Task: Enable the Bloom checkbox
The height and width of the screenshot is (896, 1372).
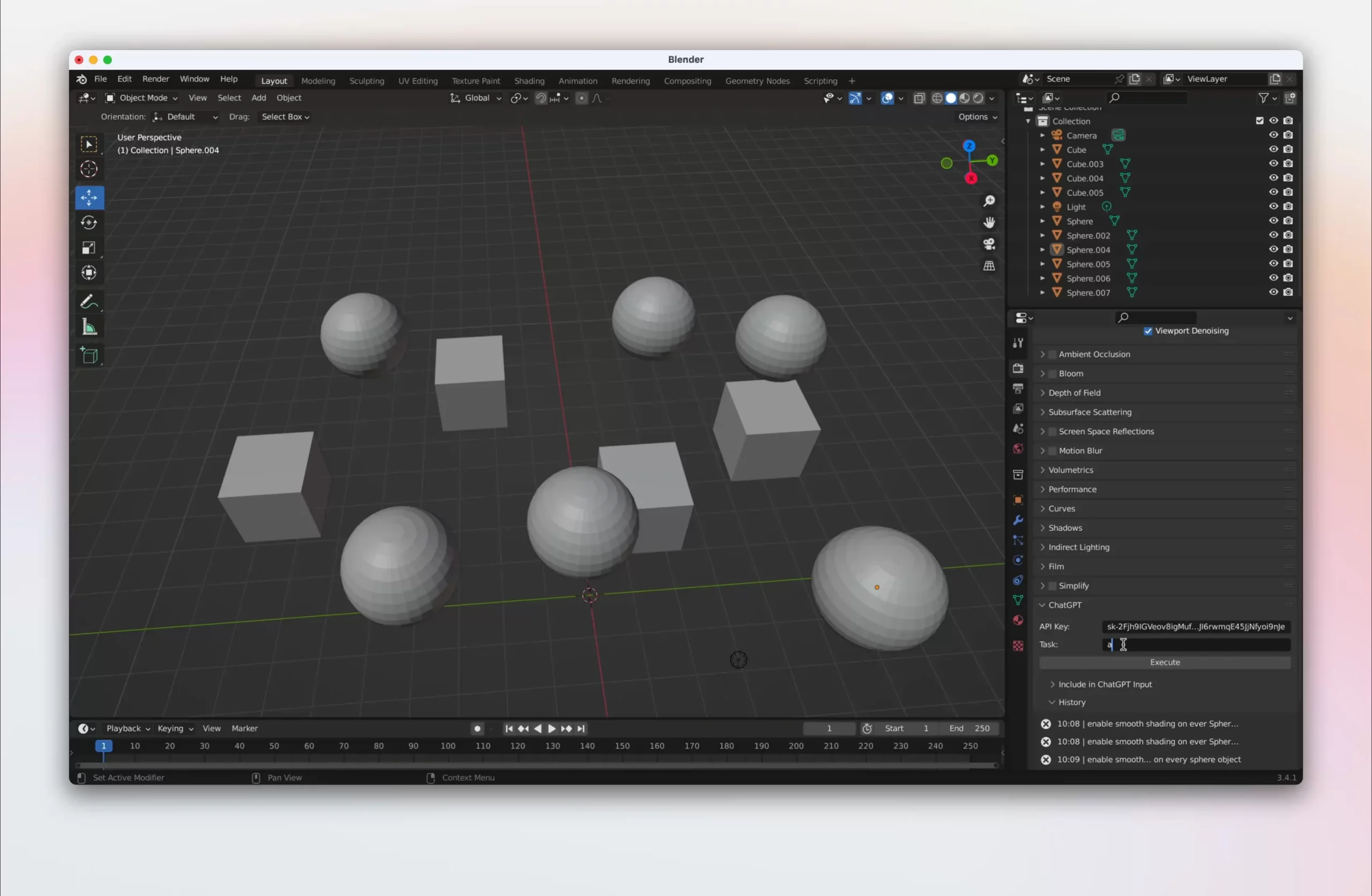Action: pos(1053,374)
